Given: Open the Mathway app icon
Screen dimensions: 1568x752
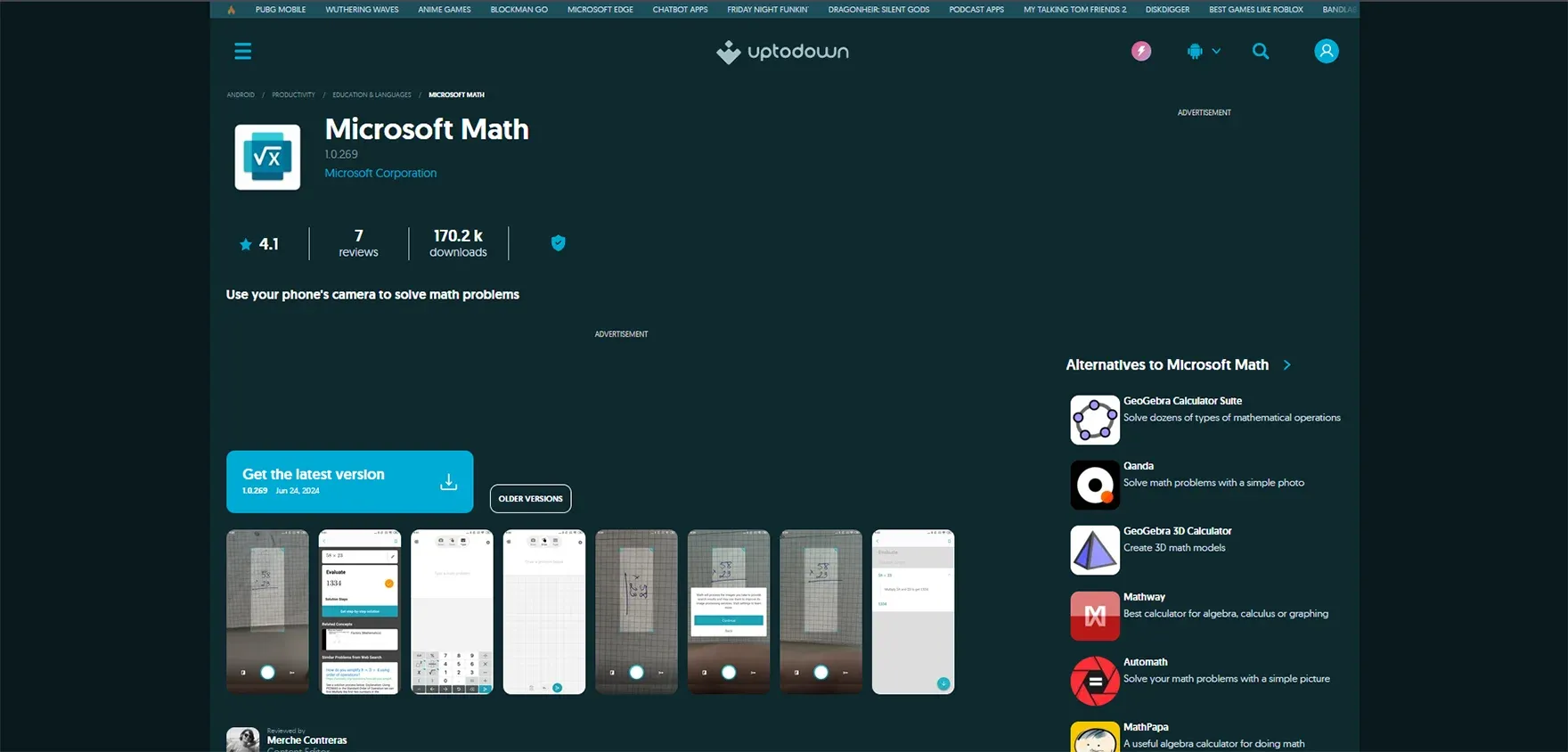Looking at the screenshot, I should [1094, 616].
